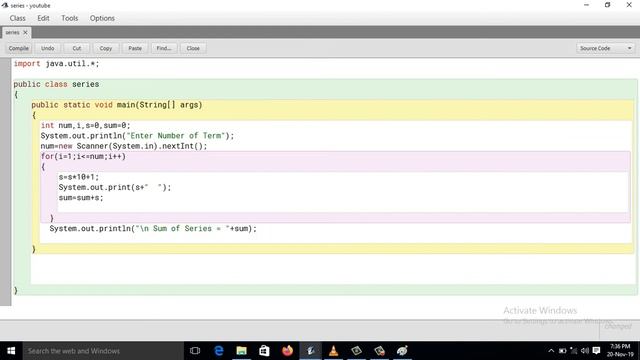Click the Copy button
Viewport: 640px width, 360px height.
click(x=106, y=48)
